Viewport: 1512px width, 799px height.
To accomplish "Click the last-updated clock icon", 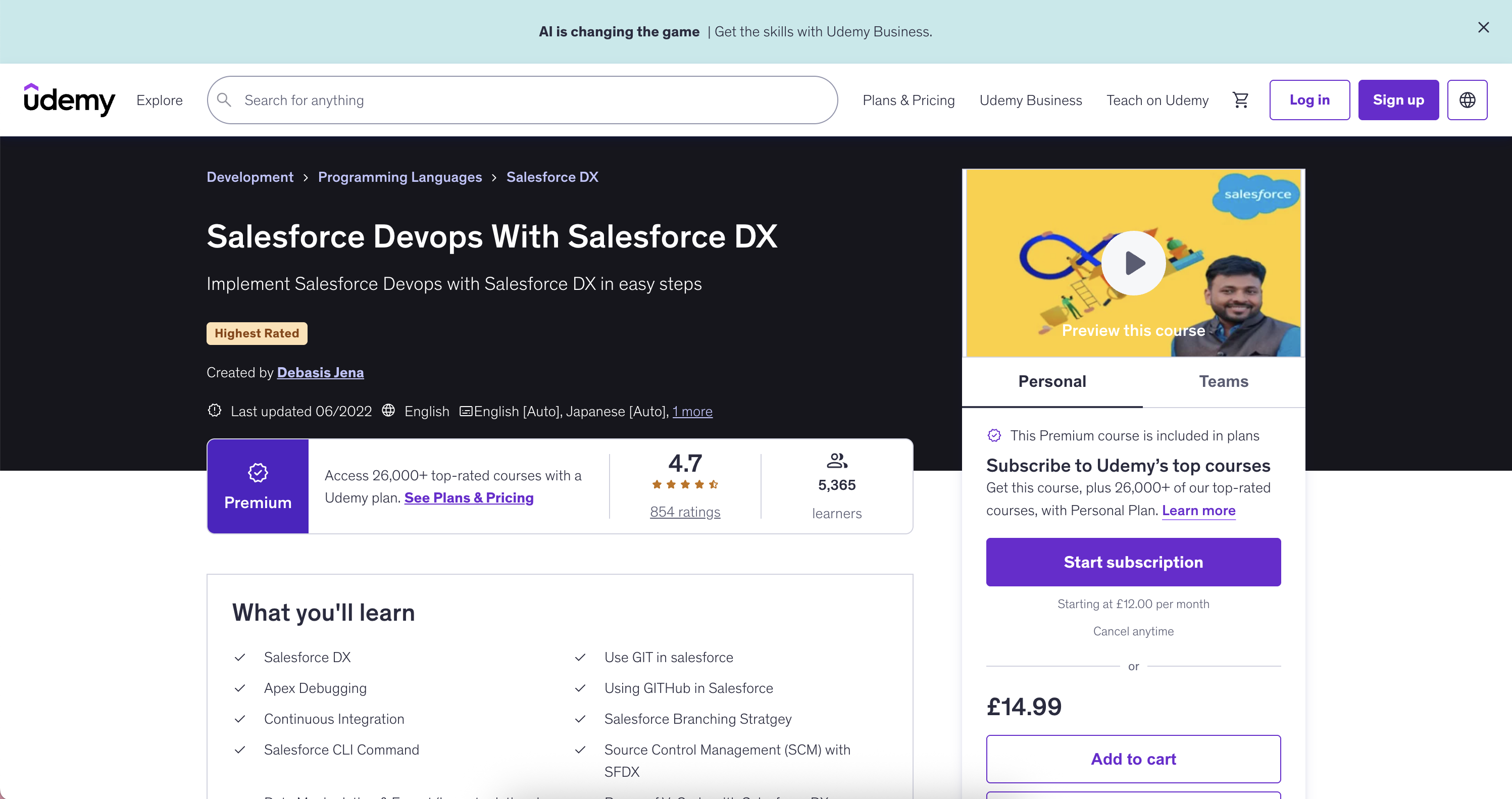I will (x=214, y=411).
